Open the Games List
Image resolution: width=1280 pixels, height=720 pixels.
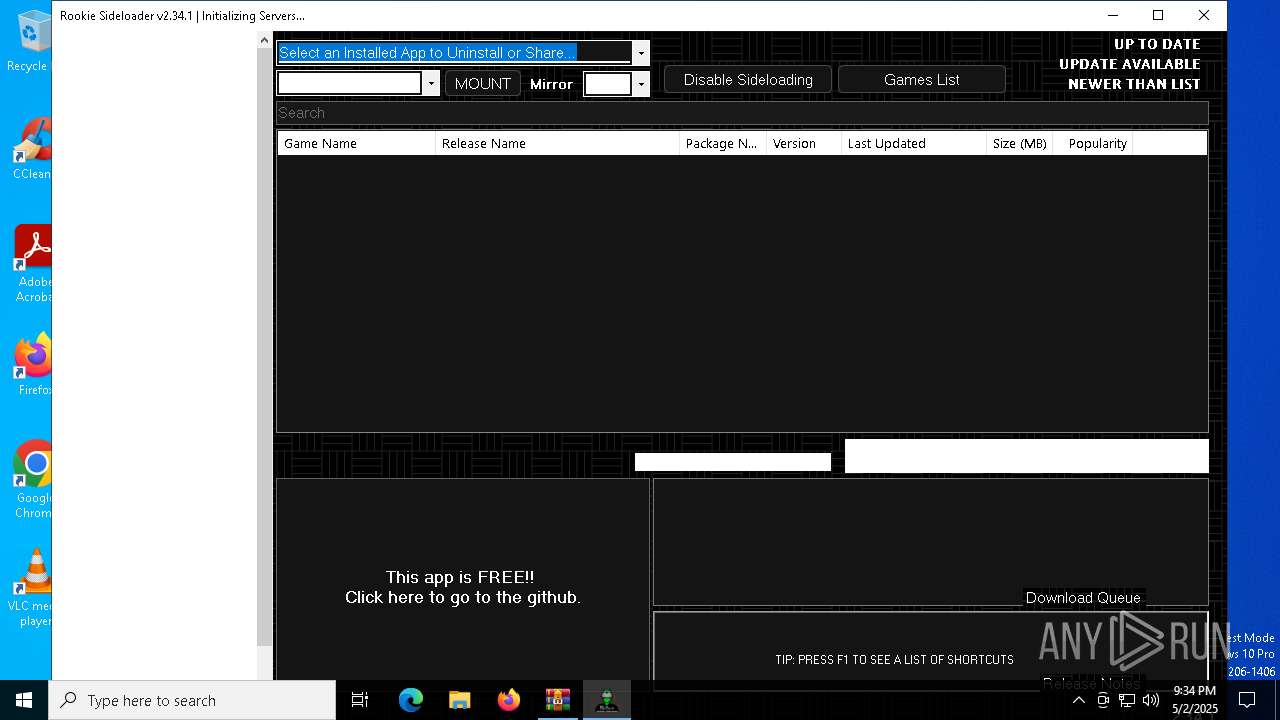pos(922,80)
